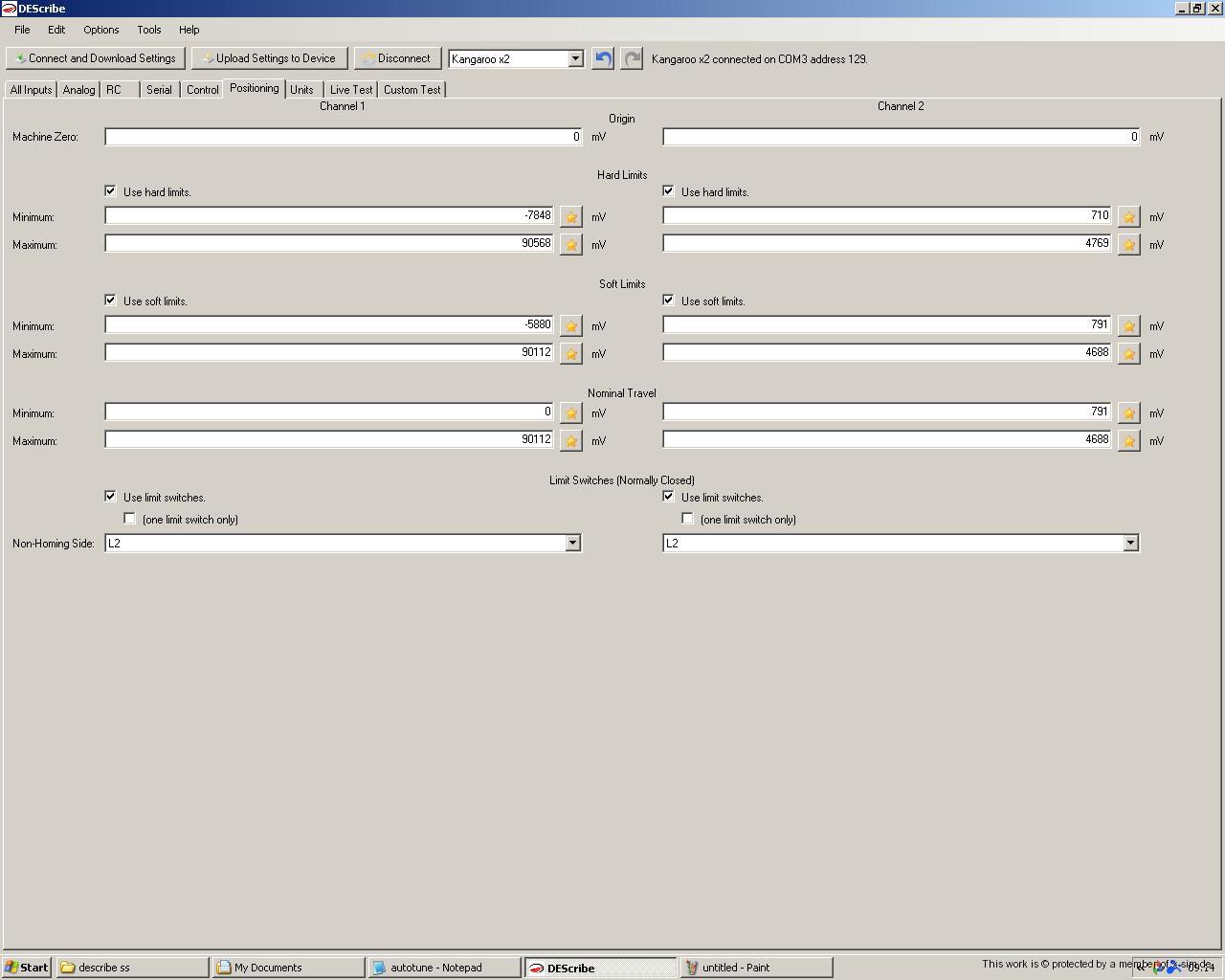
Task: Click star icon for Channel 1 hard limit minimum
Action: pos(571,217)
